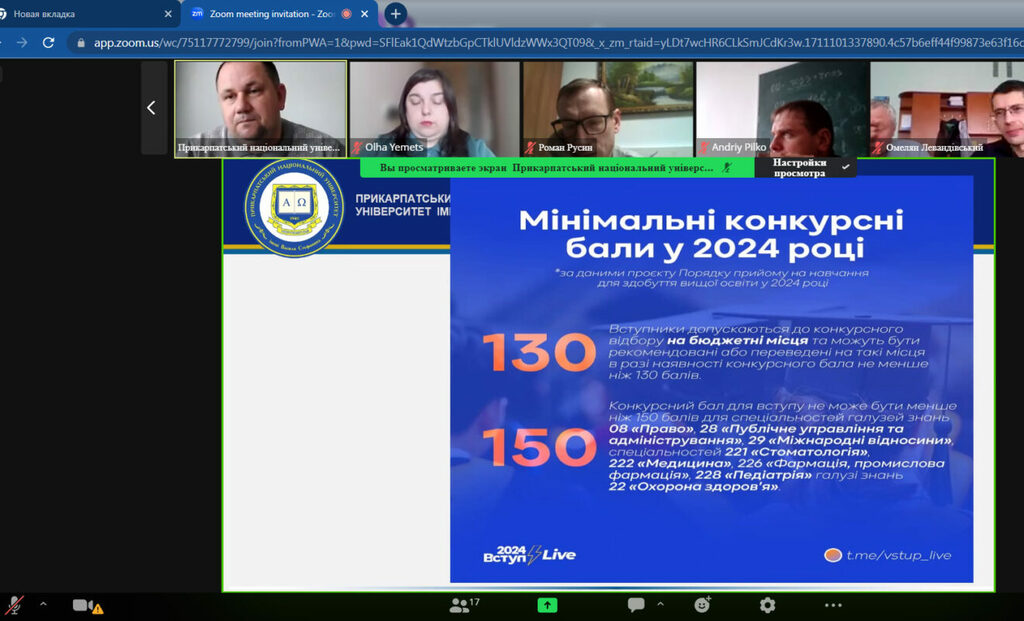The height and width of the screenshot is (621, 1024).
Task: Show previous participants with left arrow
Action: coord(151,108)
